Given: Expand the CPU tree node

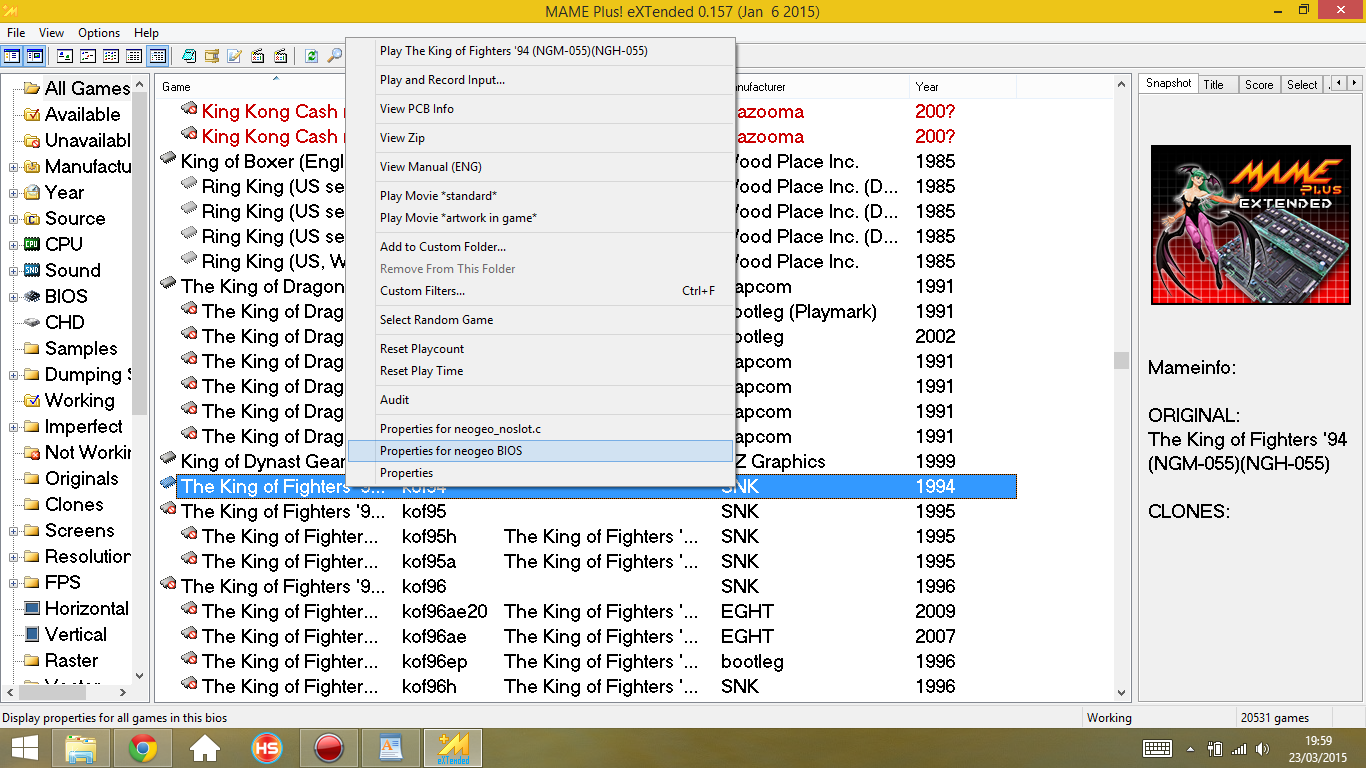Looking at the screenshot, I should (x=14, y=245).
